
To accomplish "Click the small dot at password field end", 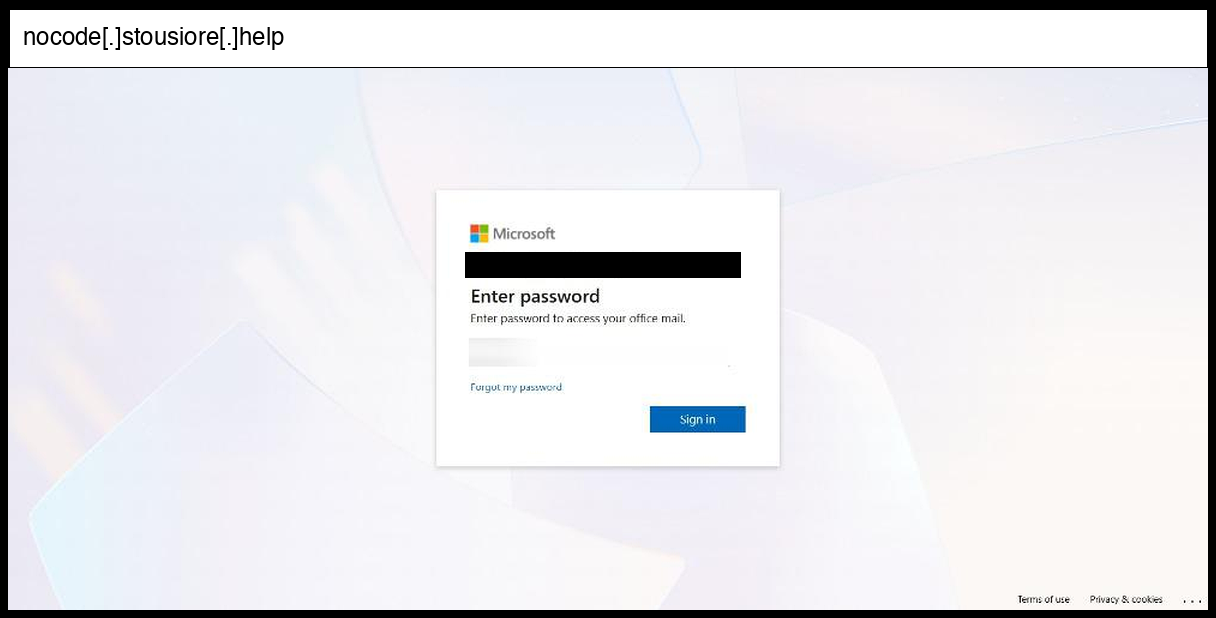I will pos(729,366).
